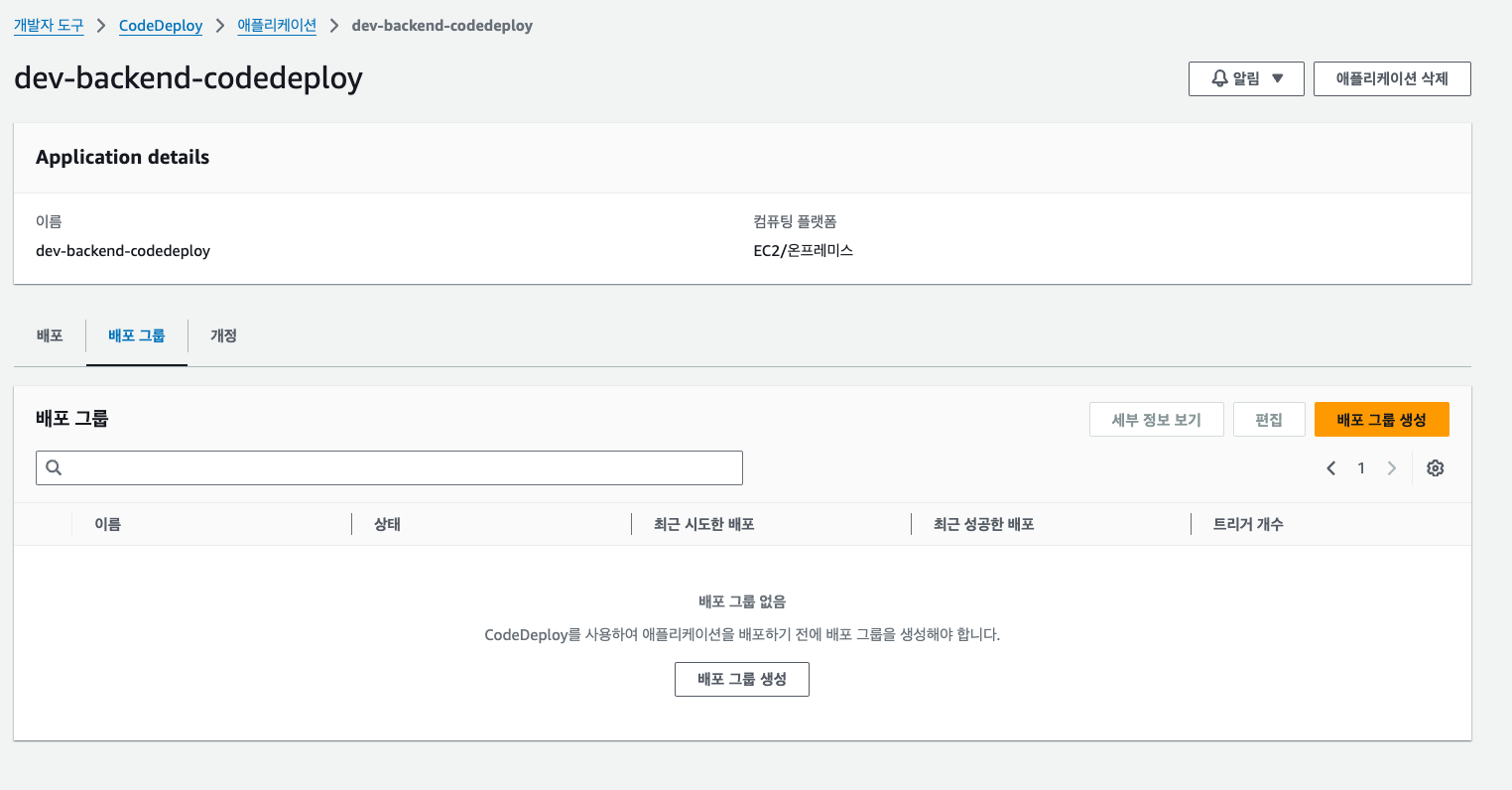The width and height of the screenshot is (1512, 790).
Task: Click the page number 1 indicator
Action: [x=1361, y=468]
